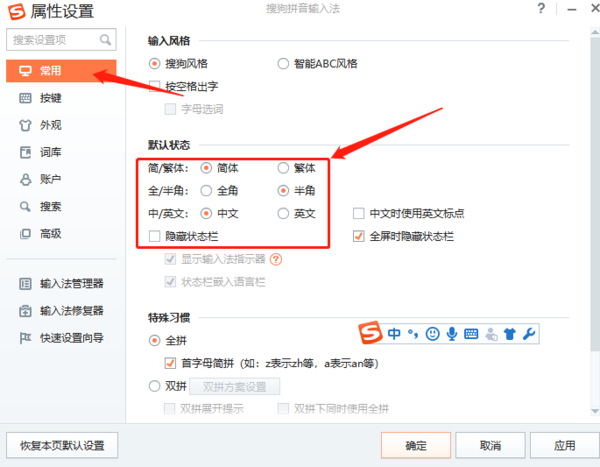
Task: Open the 常用 settings tab
Action: coord(61,71)
